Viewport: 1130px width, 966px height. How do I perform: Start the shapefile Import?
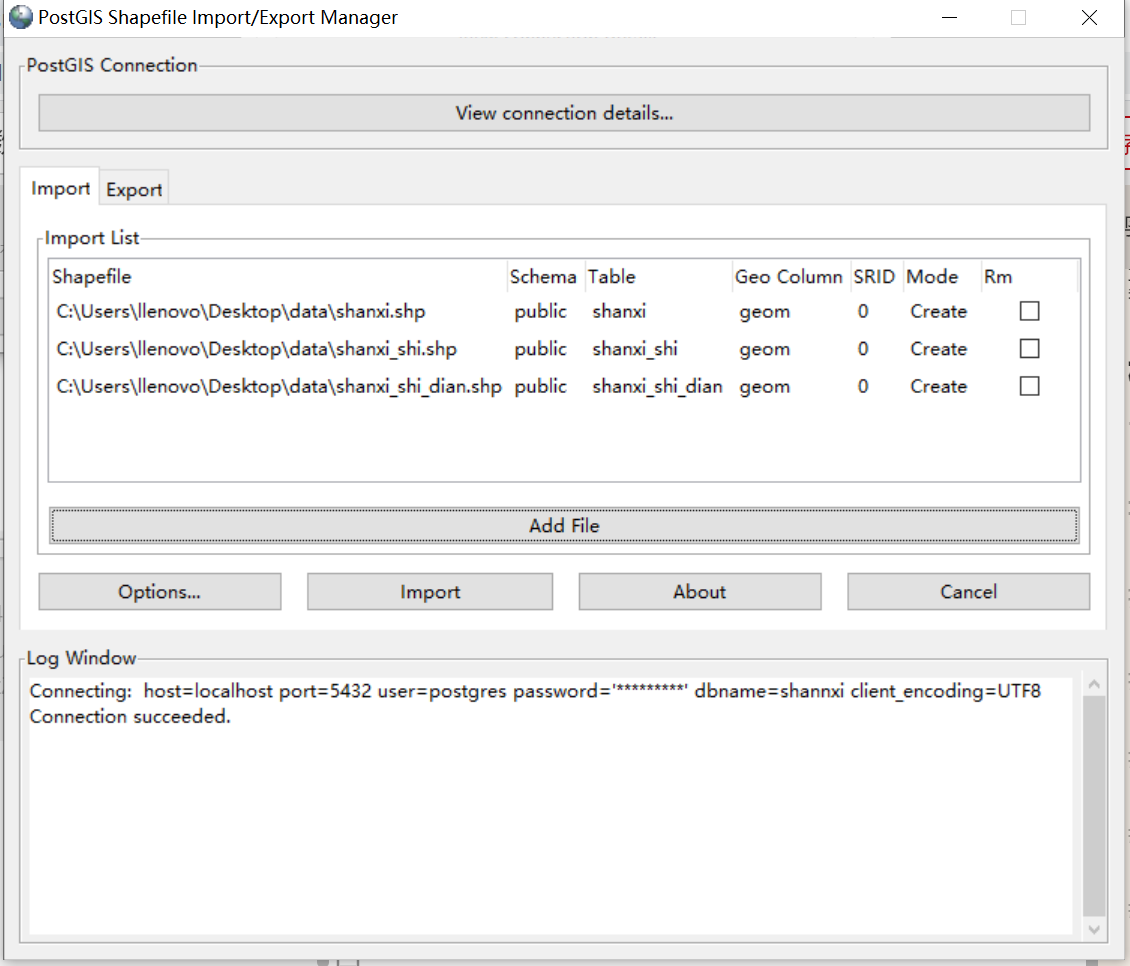pyautogui.click(x=430, y=592)
